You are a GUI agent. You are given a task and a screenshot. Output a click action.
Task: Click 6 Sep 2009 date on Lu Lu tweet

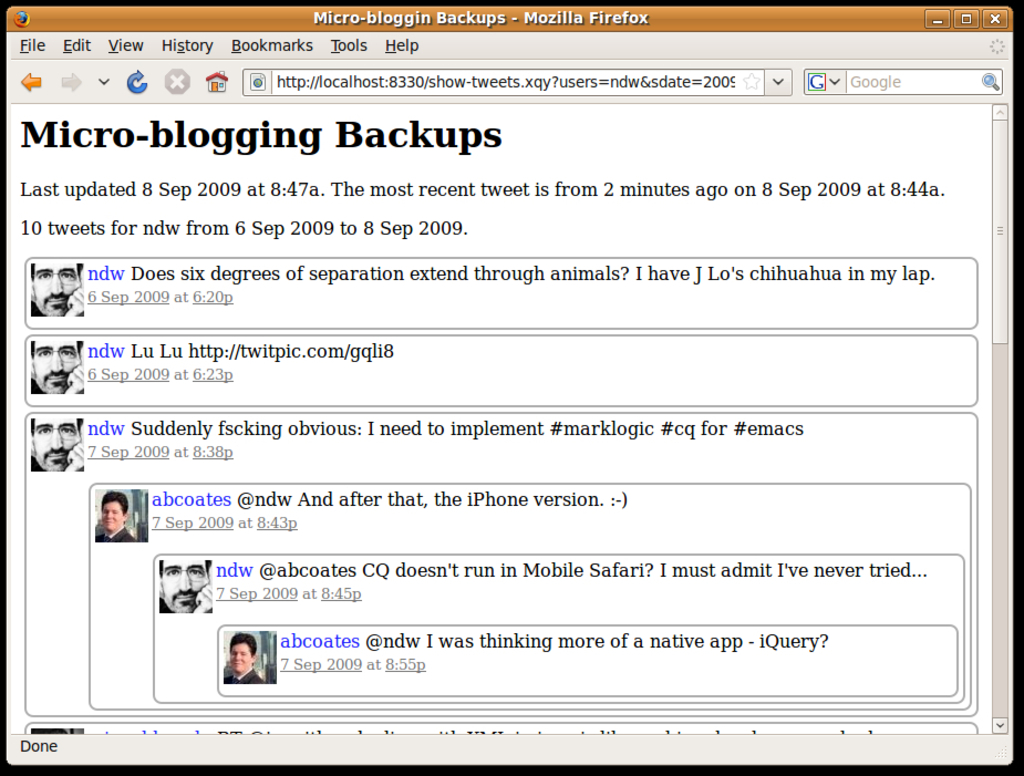[x=129, y=375]
